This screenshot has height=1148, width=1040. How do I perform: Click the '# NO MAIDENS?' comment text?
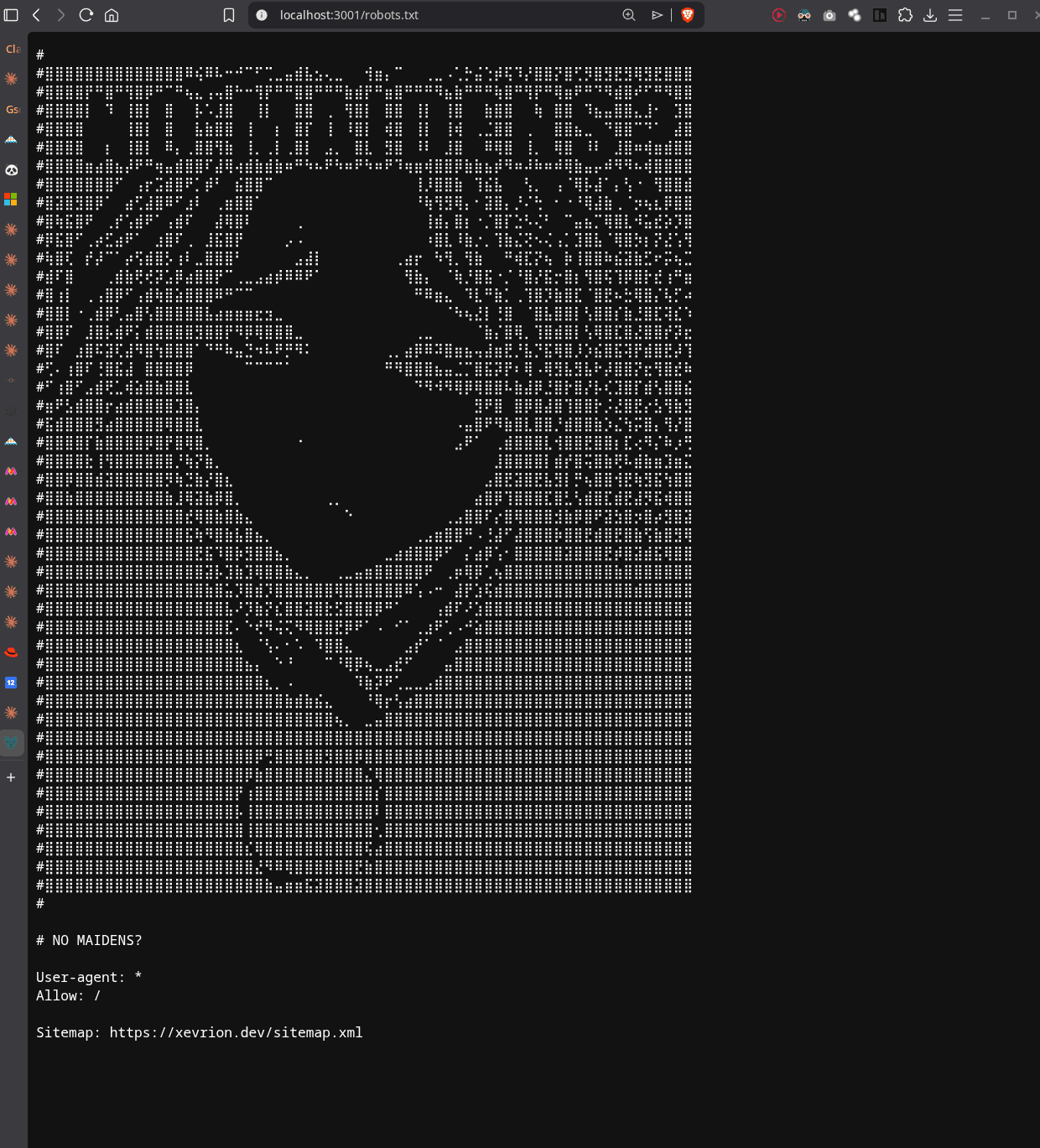(x=89, y=940)
